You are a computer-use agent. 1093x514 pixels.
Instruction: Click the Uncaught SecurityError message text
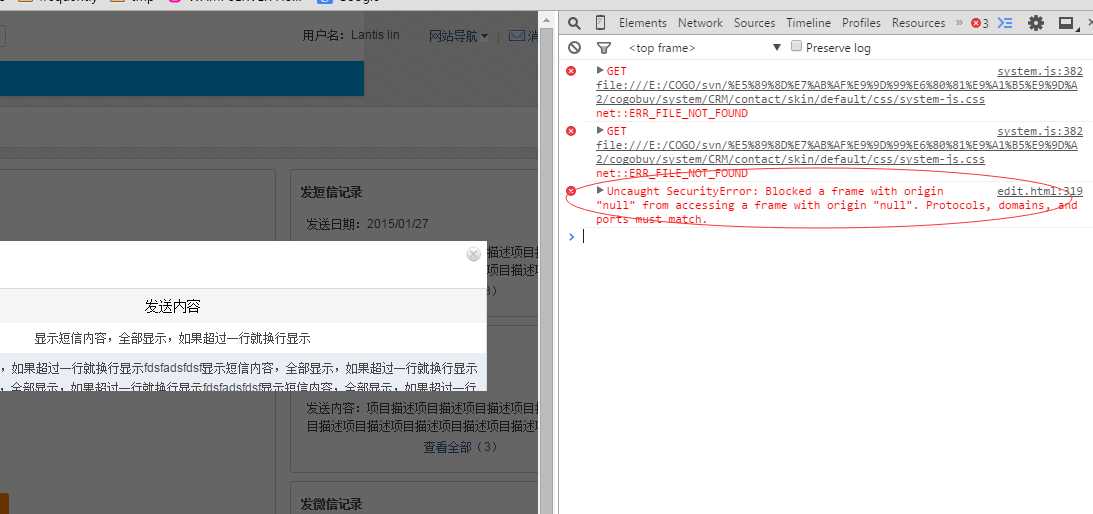[x=836, y=204]
